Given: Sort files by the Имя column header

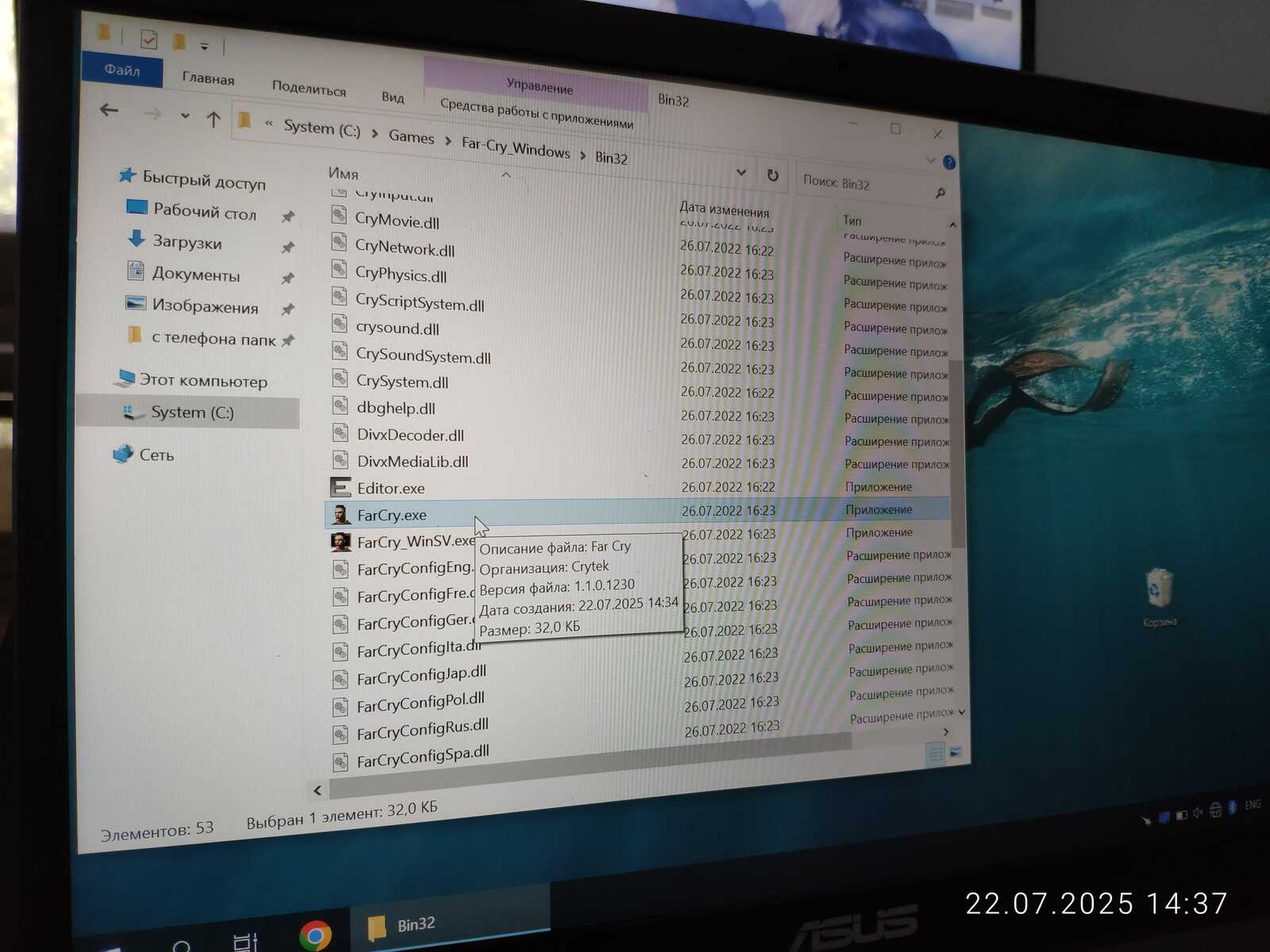Looking at the screenshot, I should pos(343,174).
